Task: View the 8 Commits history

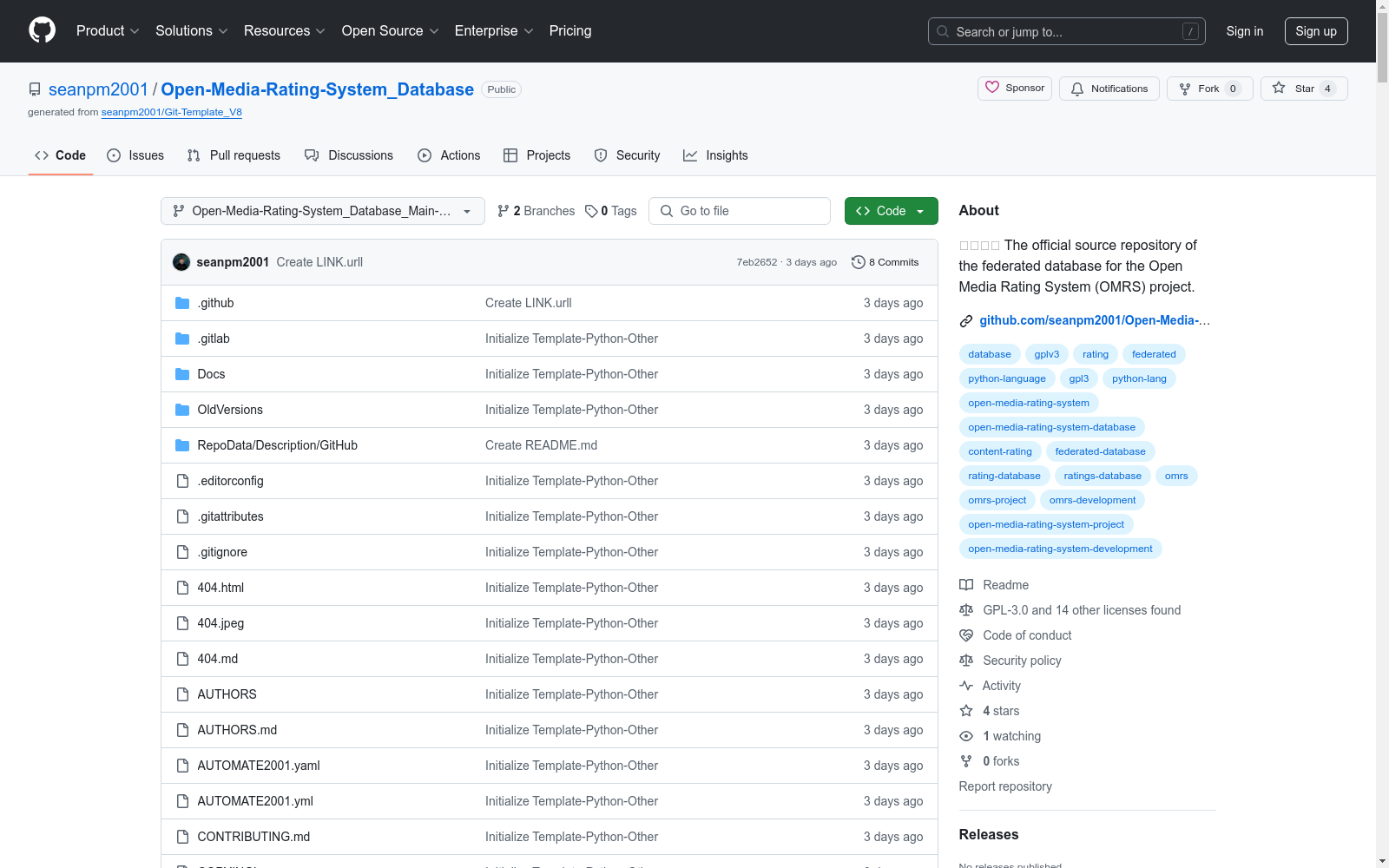Action: pyautogui.click(x=885, y=262)
